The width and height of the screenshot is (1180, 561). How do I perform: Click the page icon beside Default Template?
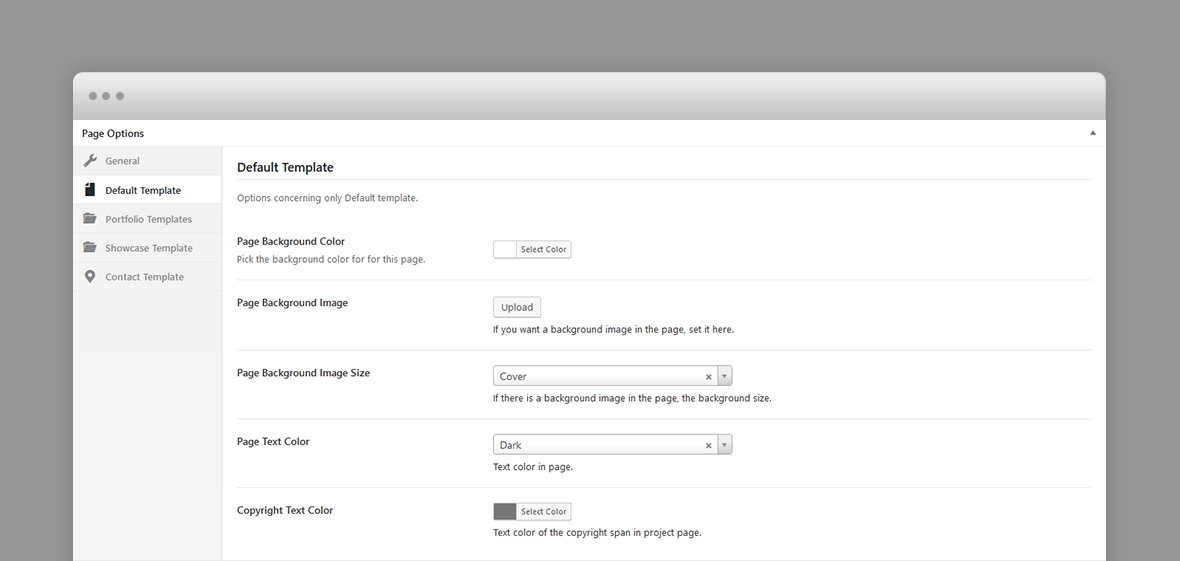(90, 190)
